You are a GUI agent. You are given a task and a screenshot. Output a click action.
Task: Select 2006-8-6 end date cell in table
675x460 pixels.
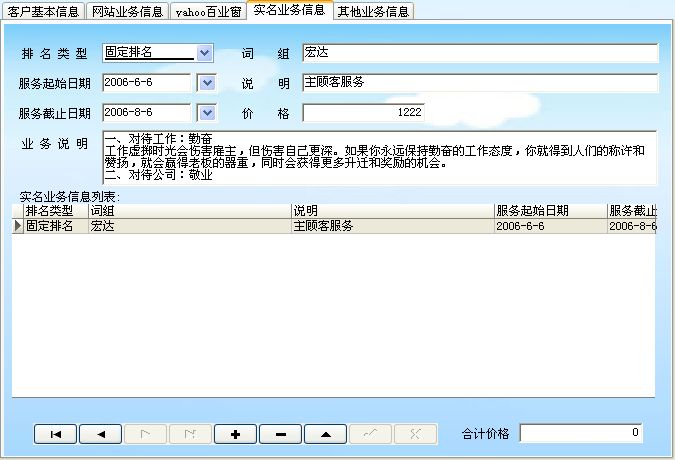pyautogui.click(x=632, y=226)
